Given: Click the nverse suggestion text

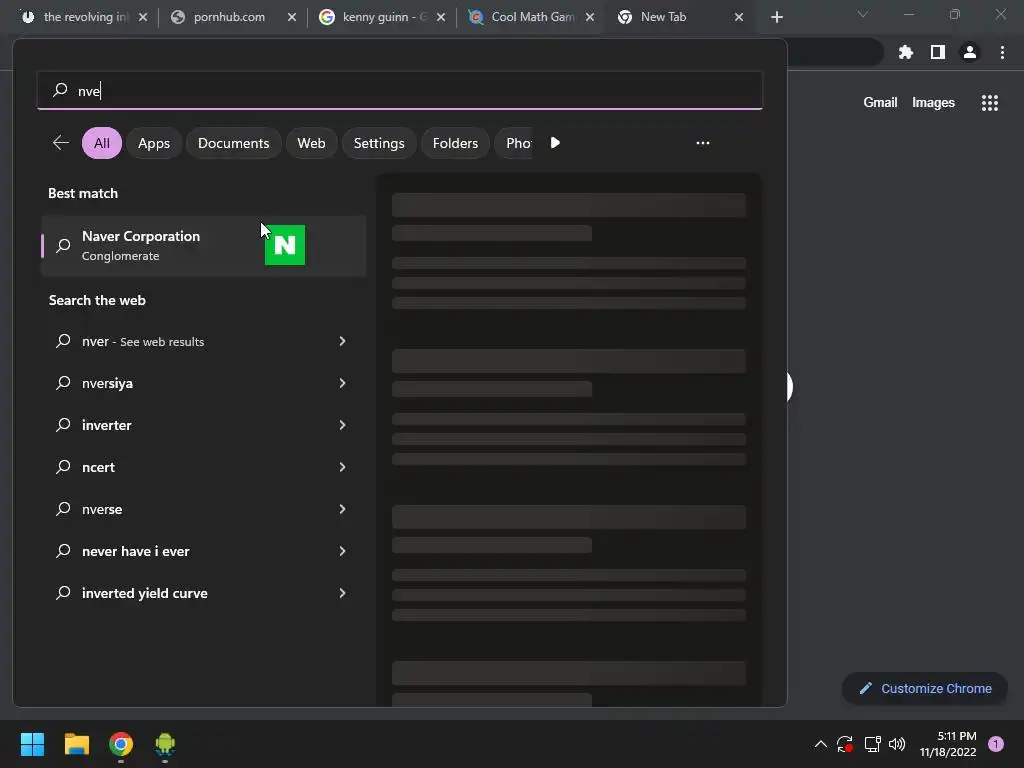Looking at the screenshot, I should [x=102, y=509].
